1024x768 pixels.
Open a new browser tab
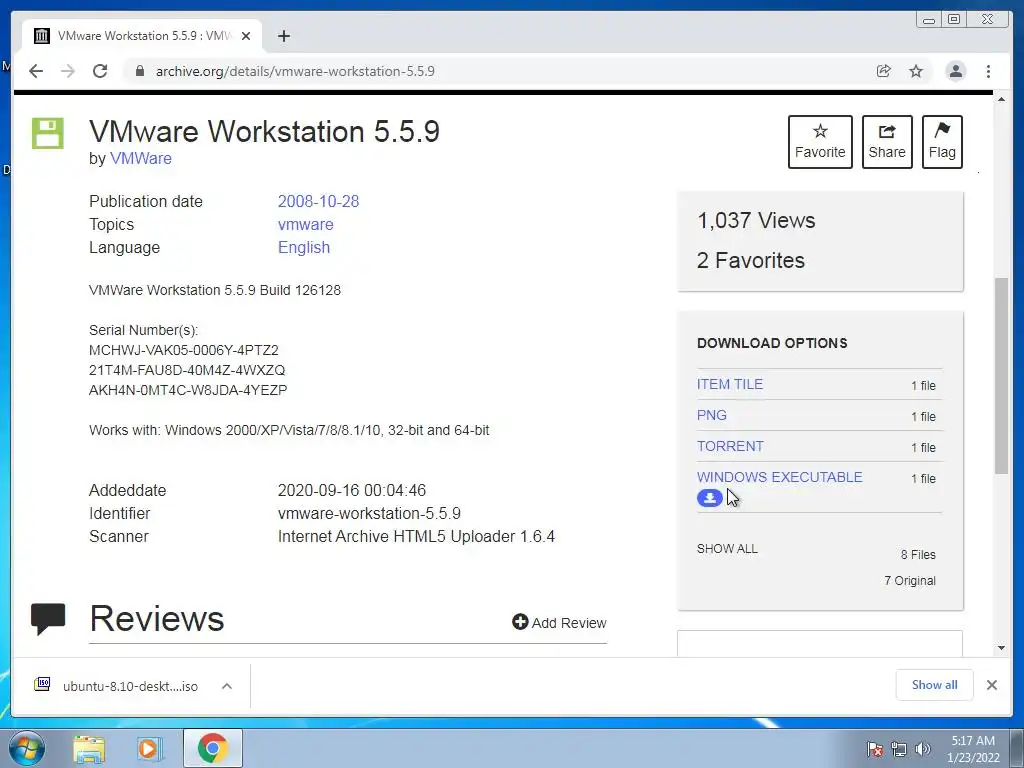(283, 36)
